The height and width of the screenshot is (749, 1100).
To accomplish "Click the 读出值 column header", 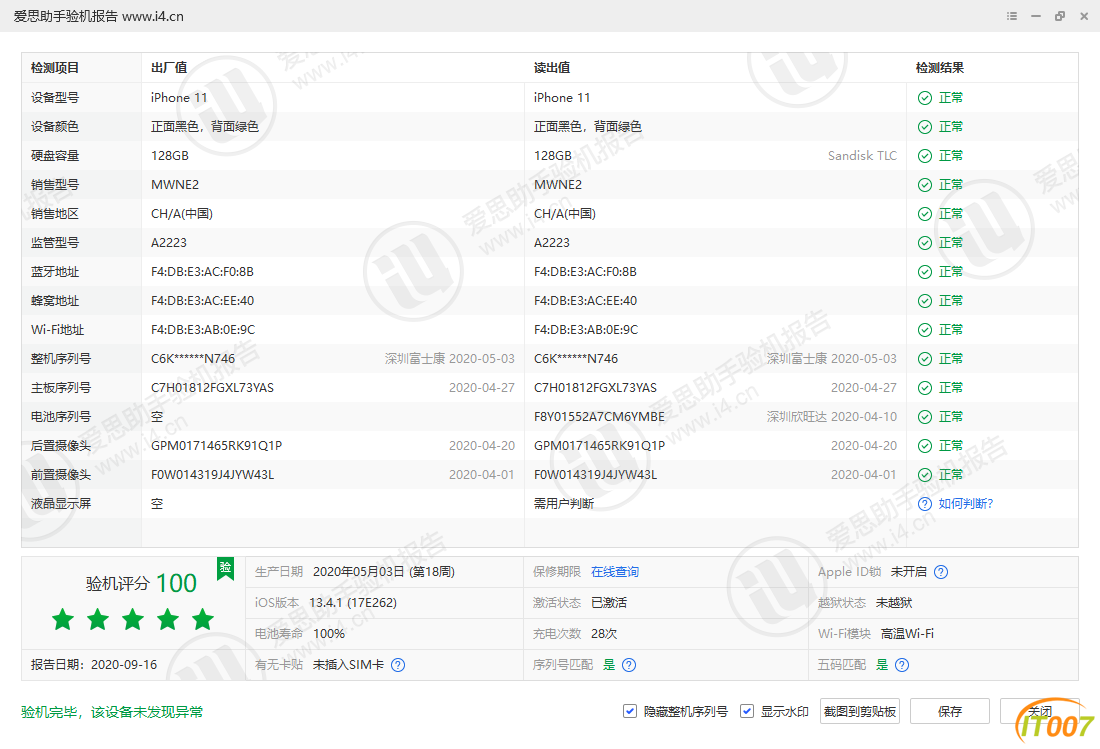I will (551, 68).
